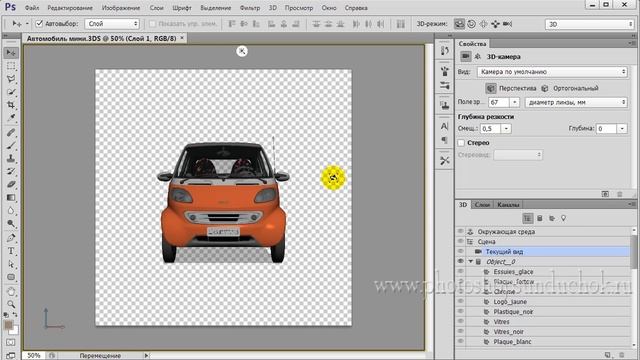Select the Eyedropper tool
This screenshot has height=360, width=640.
(11, 118)
